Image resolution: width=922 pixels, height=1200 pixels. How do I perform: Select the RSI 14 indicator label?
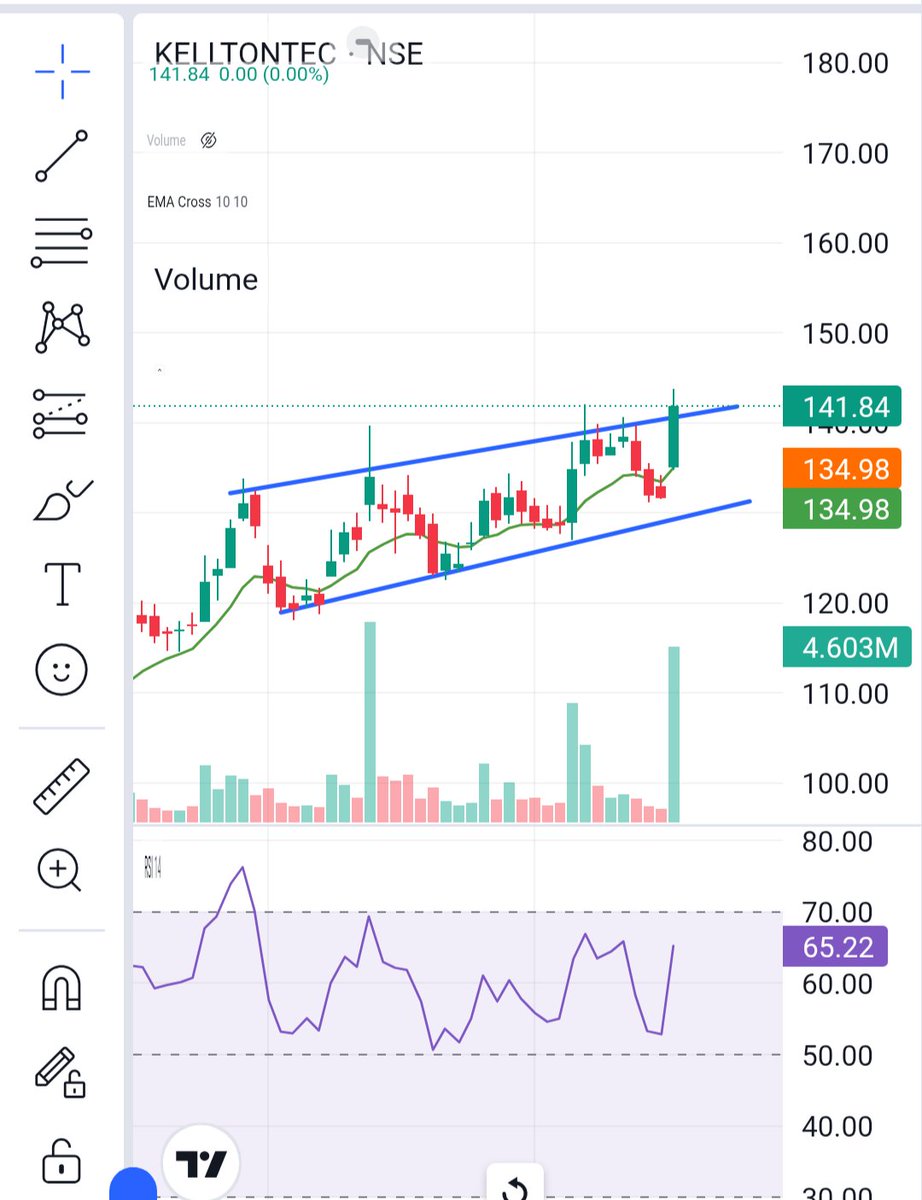click(x=153, y=867)
